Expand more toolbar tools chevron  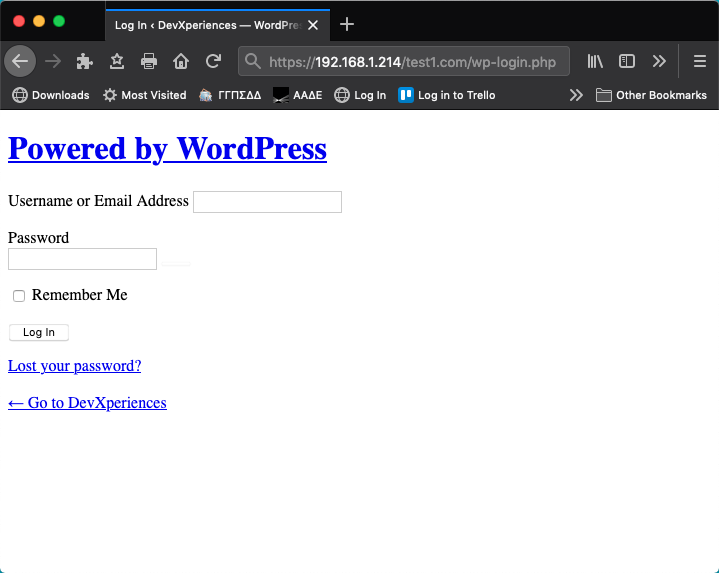659,61
